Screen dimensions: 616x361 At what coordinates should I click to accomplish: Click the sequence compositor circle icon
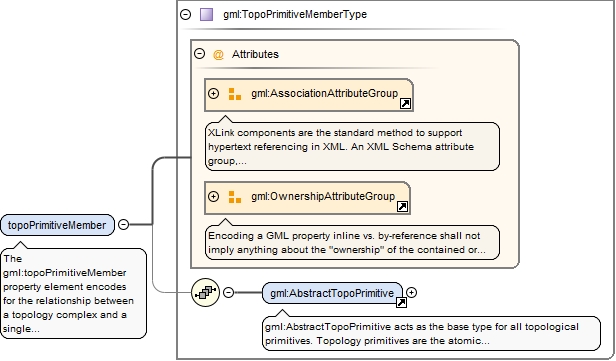pyautogui.click(x=205, y=292)
